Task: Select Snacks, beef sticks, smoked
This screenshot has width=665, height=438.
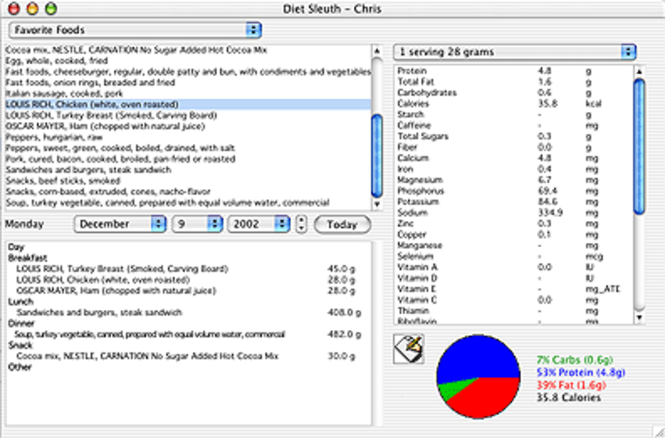Action: coord(187,181)
